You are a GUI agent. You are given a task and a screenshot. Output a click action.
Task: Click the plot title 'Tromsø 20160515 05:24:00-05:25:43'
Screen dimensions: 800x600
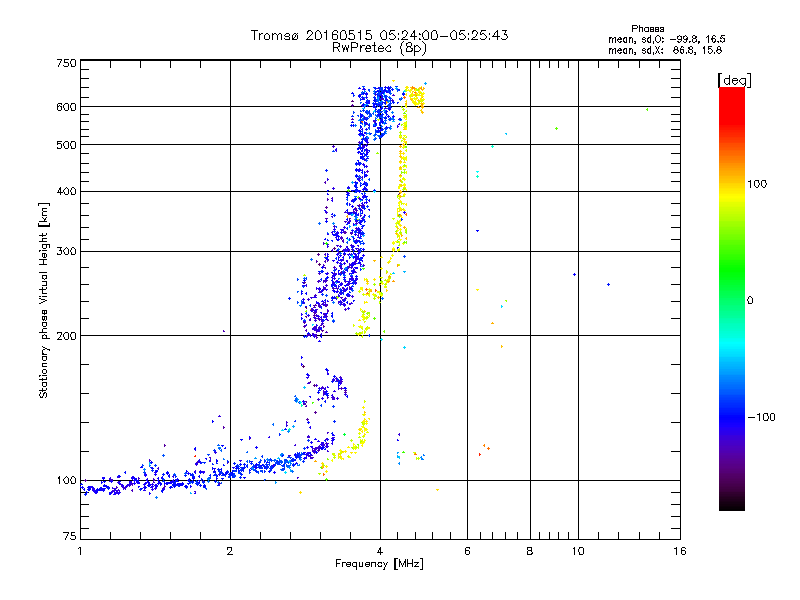click(x=379, y=35)
